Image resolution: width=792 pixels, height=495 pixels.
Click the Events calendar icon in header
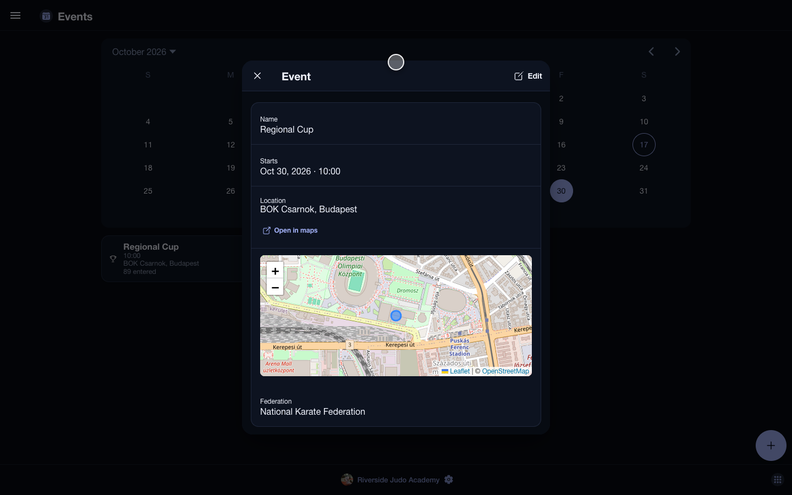[46, 16]
